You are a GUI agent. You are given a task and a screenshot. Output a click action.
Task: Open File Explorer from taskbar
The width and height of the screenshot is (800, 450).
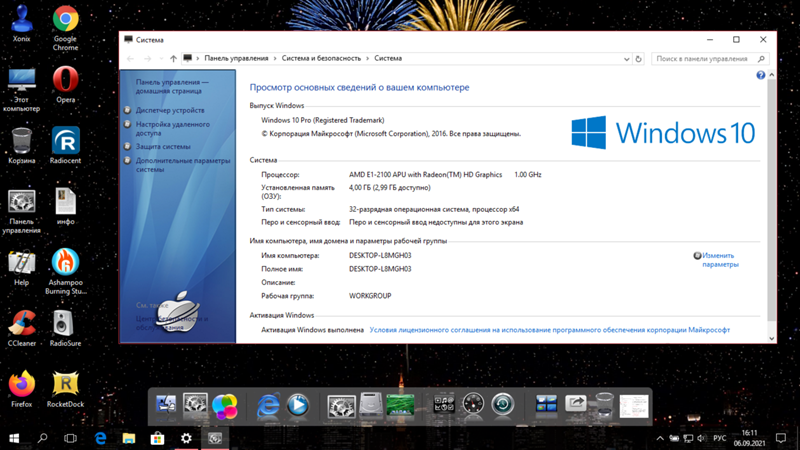(129, 438)
